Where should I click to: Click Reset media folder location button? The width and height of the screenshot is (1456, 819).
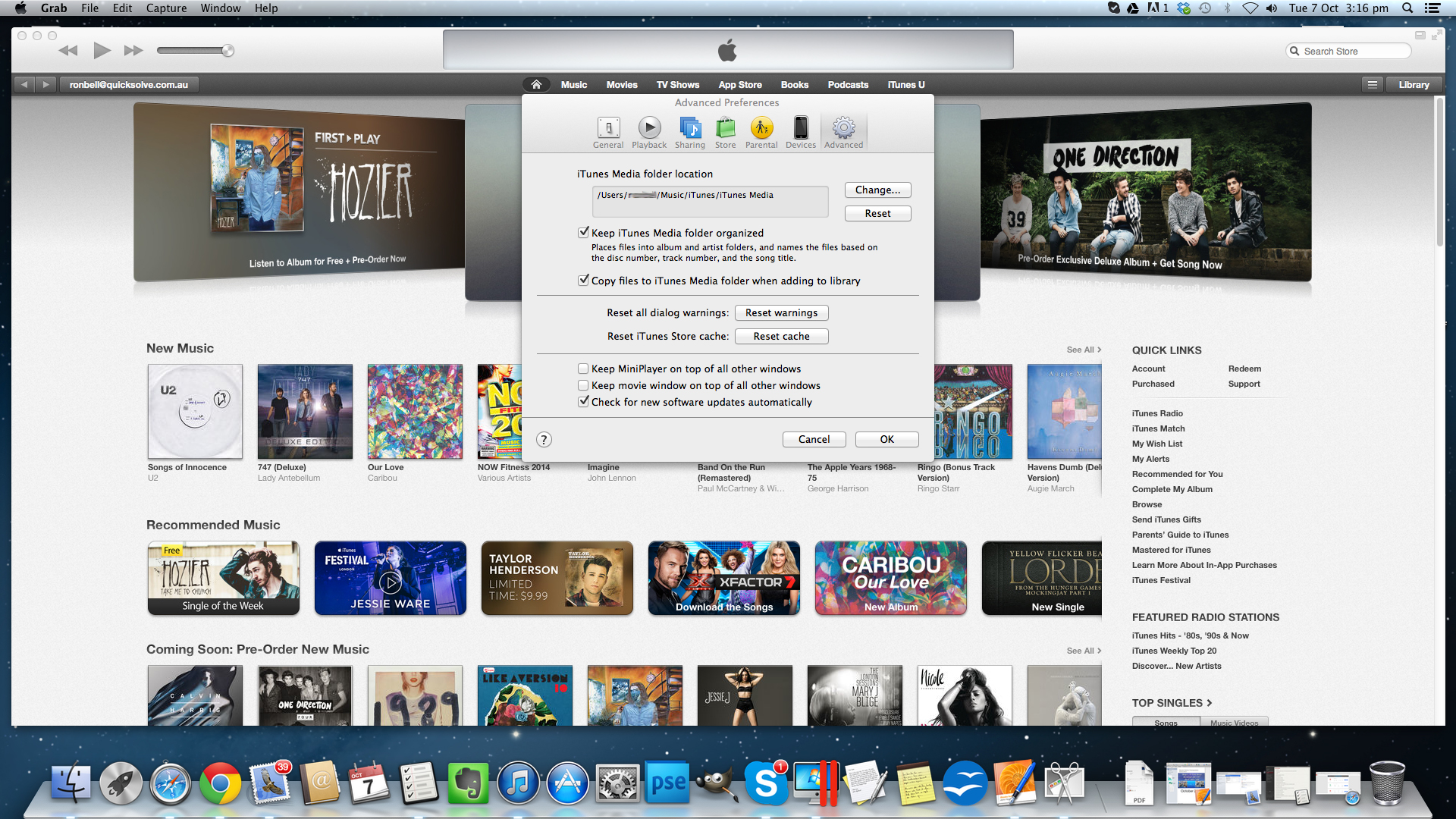point(878,213)
